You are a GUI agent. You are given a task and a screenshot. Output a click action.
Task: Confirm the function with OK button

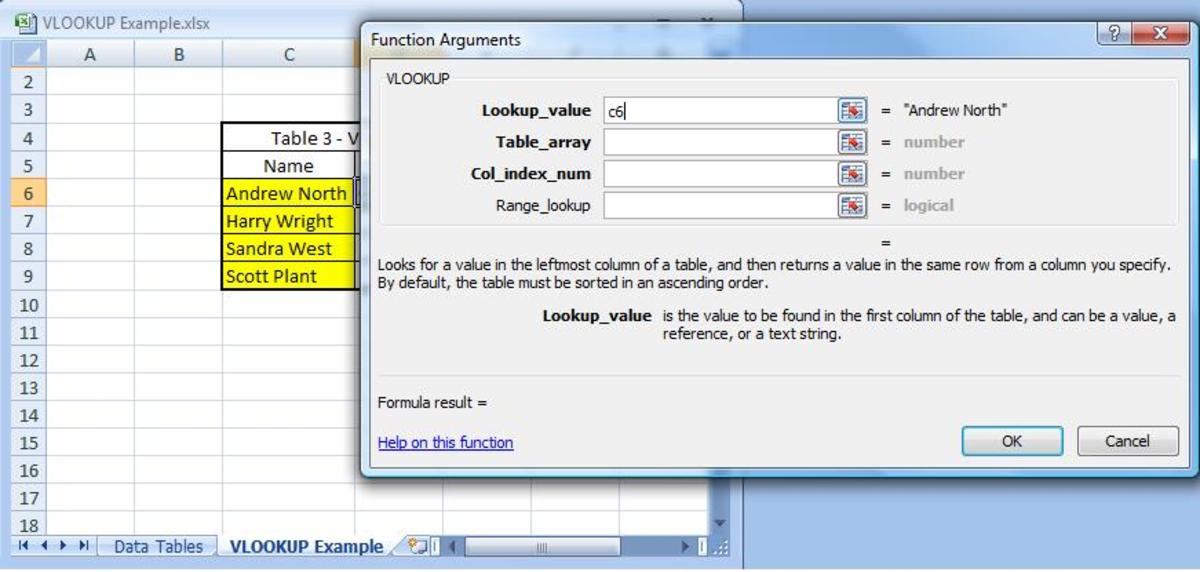tap(1012, 441)
